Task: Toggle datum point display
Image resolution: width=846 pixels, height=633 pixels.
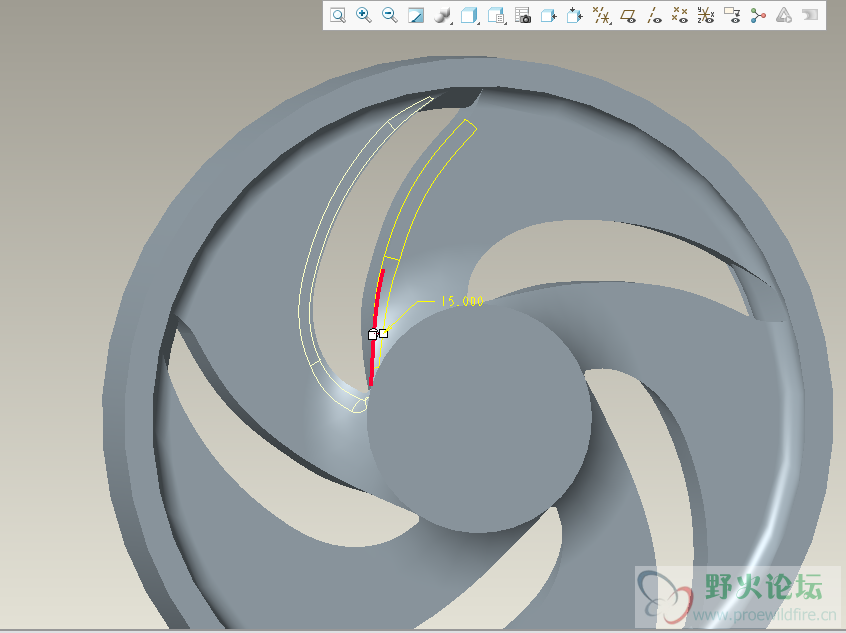Action: click(680, 15)
